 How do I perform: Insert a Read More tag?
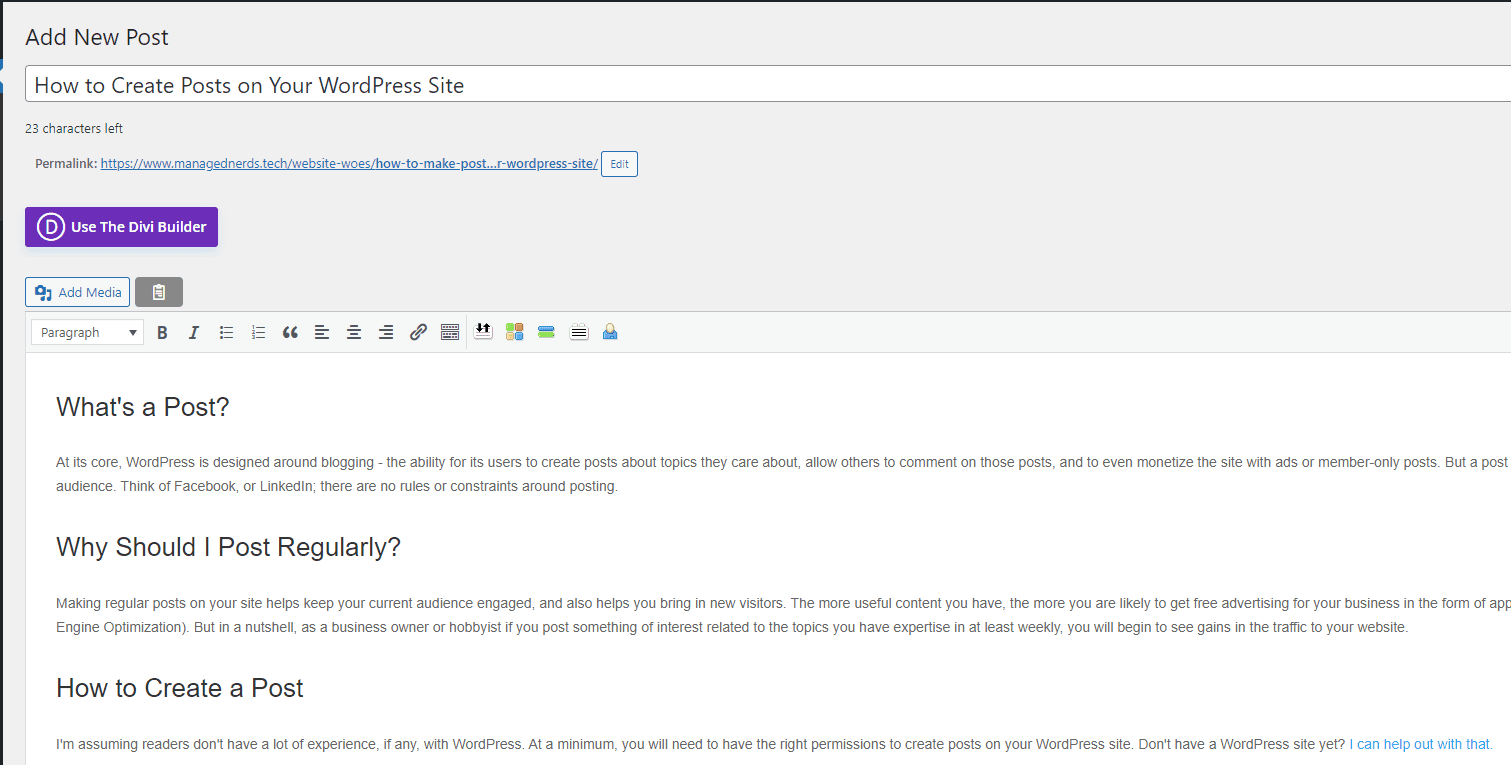[x=483, y=331]
